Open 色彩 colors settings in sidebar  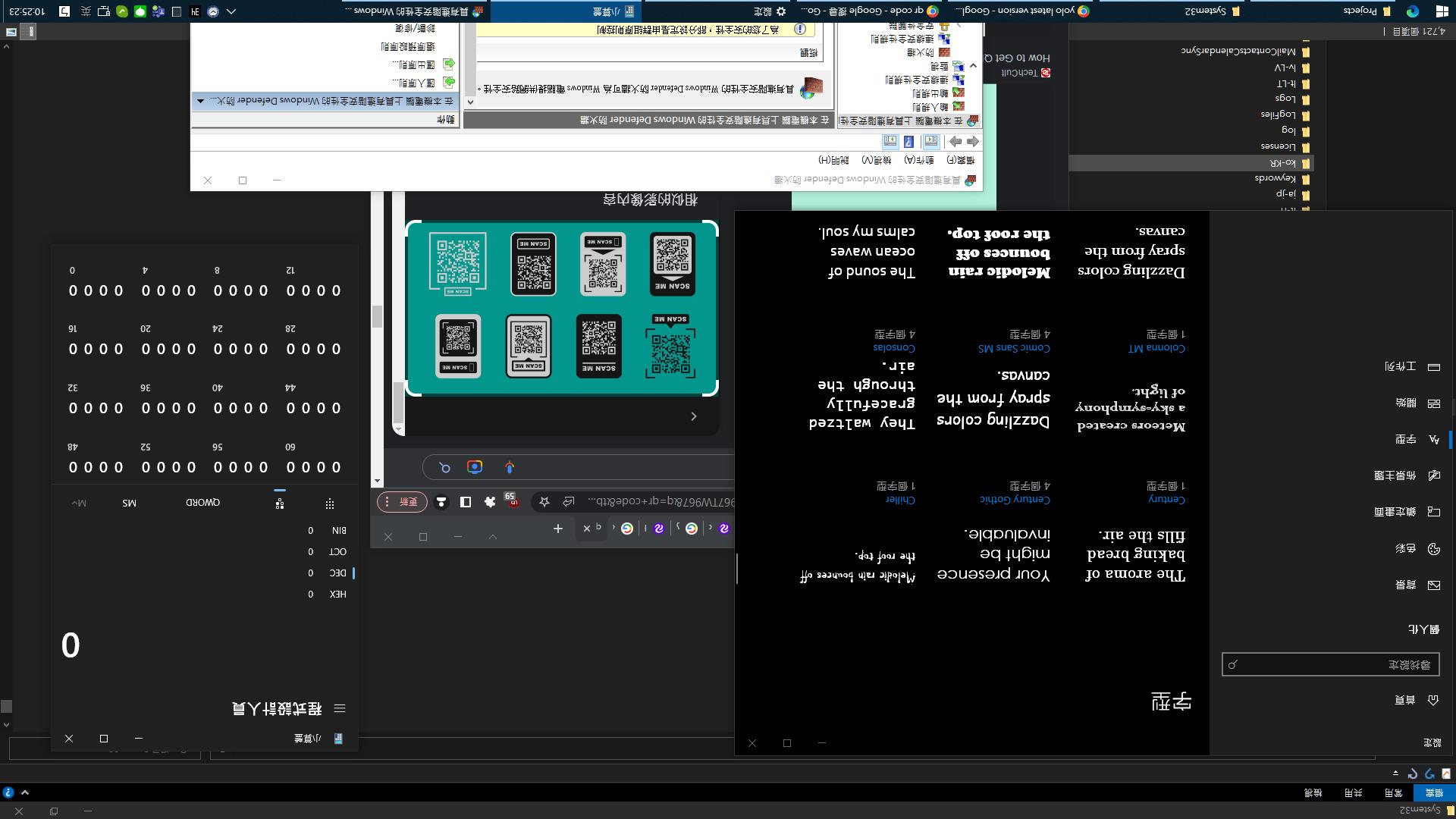pyautogui.click(x=1417, y=549)
